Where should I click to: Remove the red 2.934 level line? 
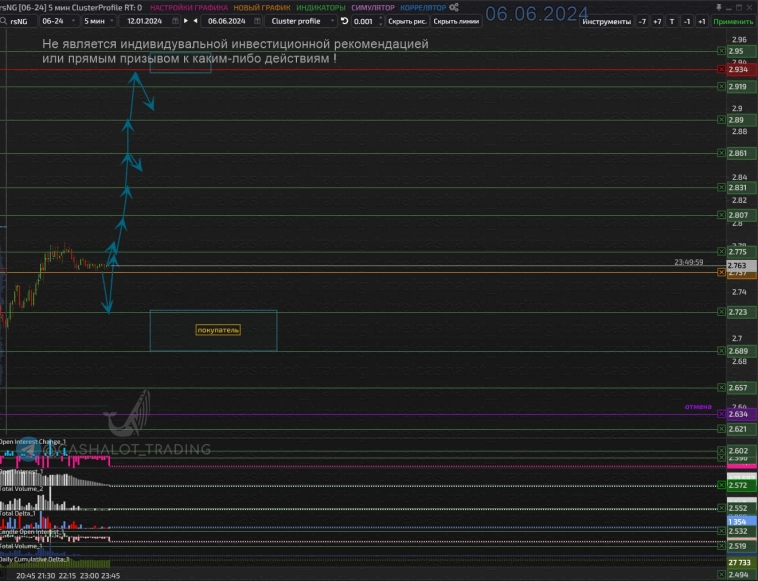pyautogui.click(x=720, y=69)
